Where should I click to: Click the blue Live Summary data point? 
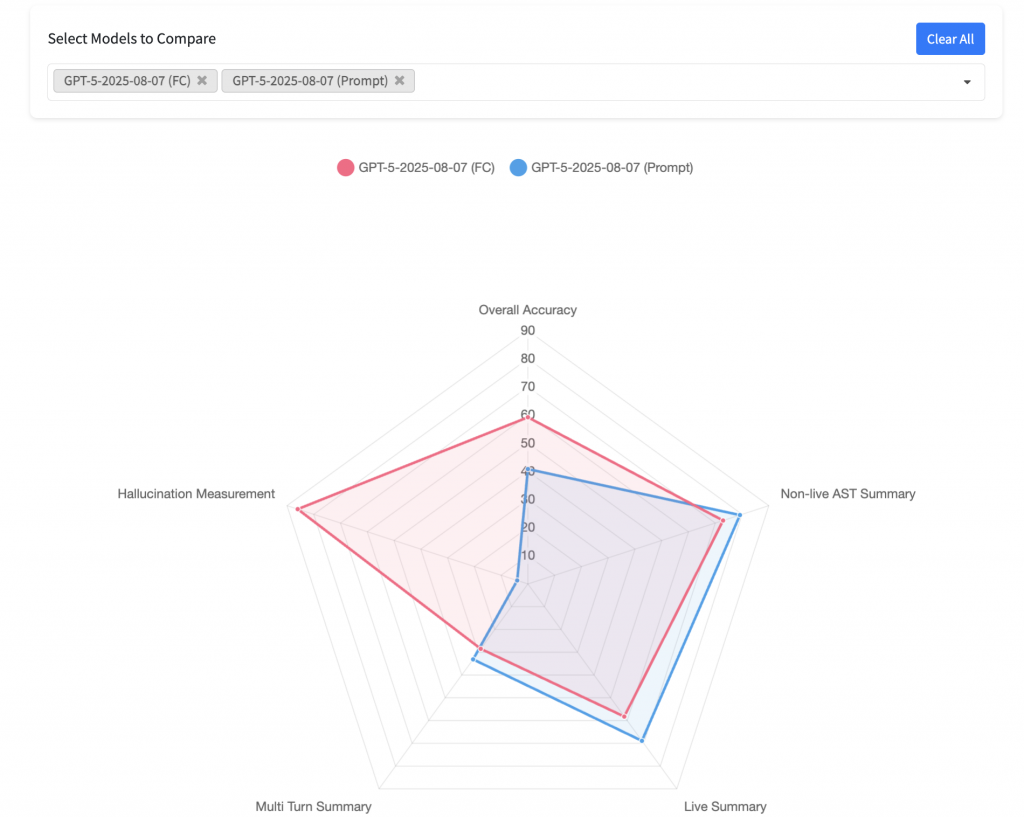coord(641,740)
